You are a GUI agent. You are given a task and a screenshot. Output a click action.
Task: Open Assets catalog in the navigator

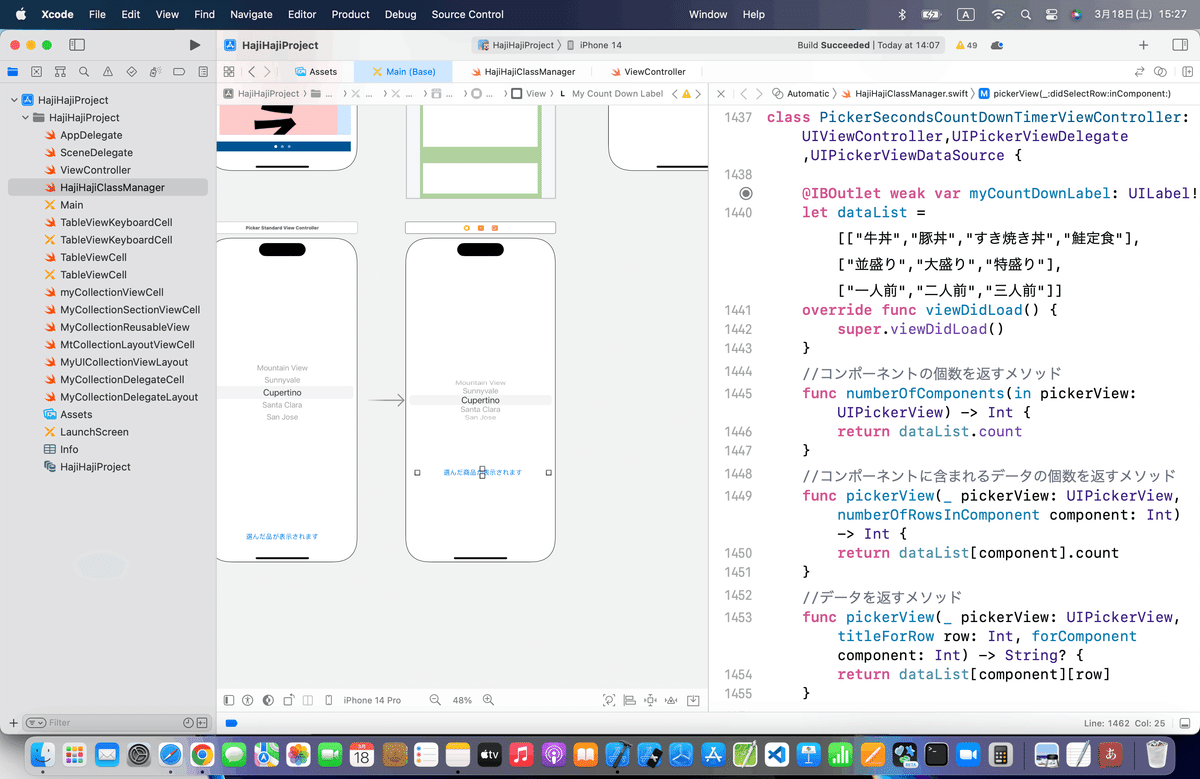click(x=76, y=415)
